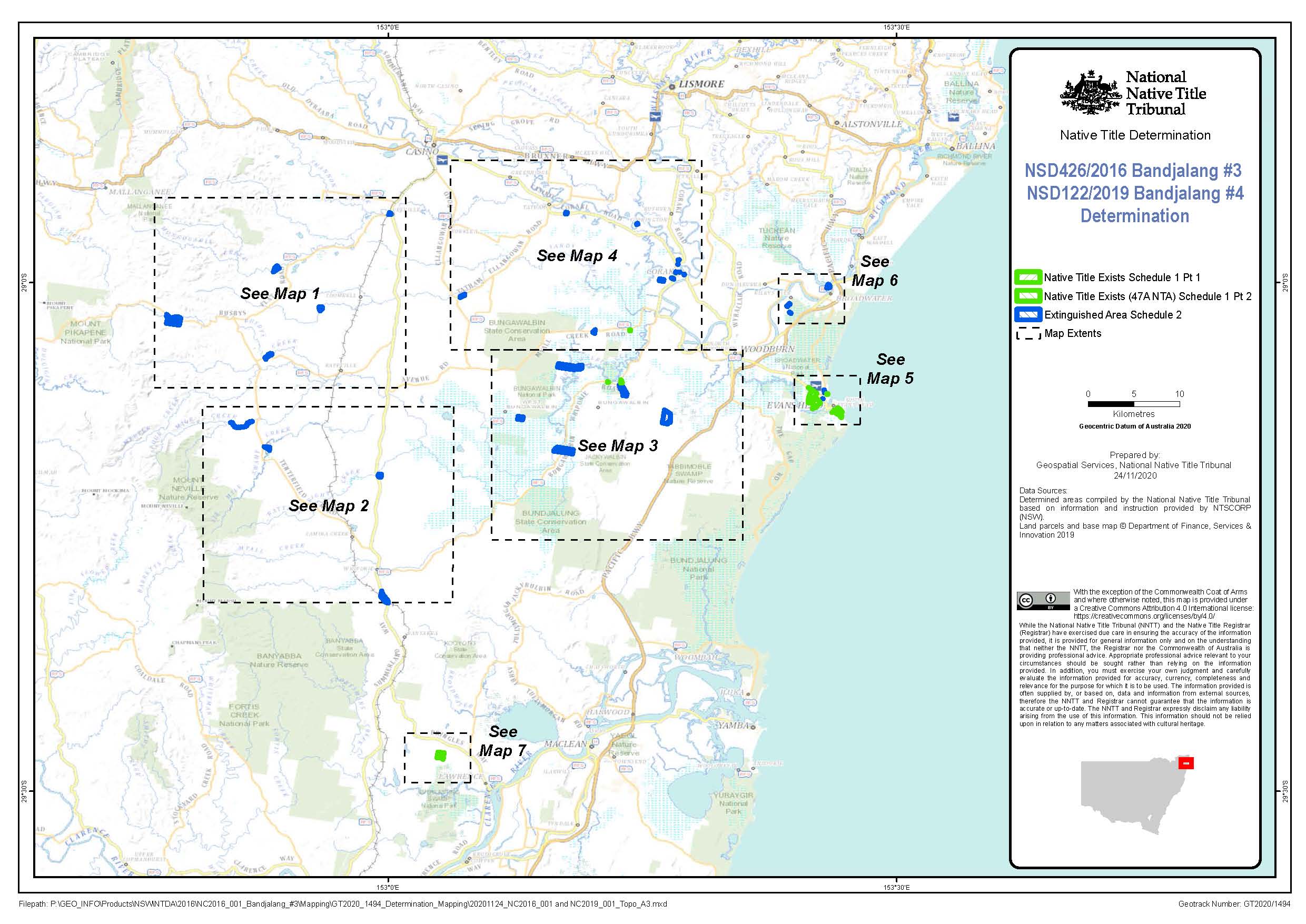
Task: Click the airport icon south of Lismore
Action: point(655,117)
